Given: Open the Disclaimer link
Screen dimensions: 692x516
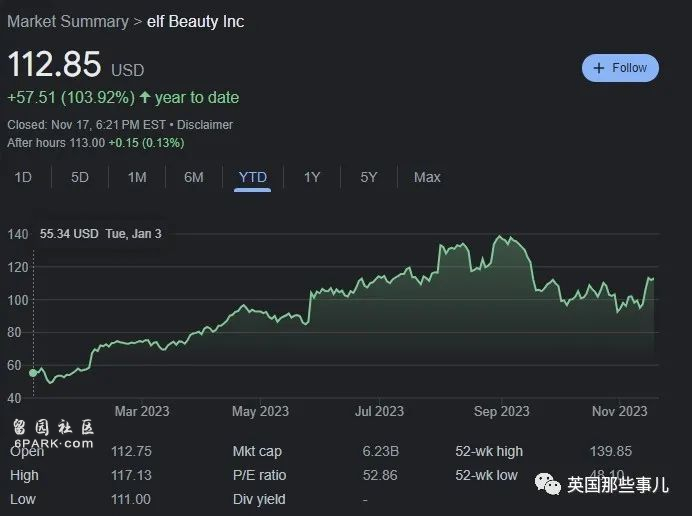Looking at the screenshot, I should click(x=205, y=125).
